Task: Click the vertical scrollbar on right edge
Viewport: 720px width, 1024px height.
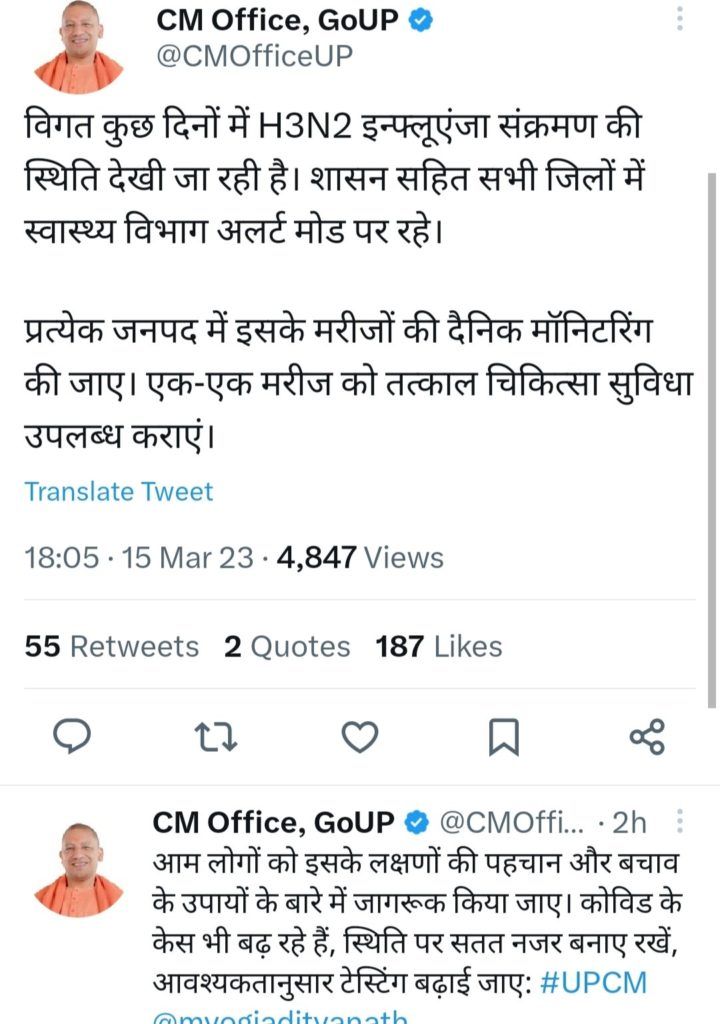Action: (x=712, y=400)
